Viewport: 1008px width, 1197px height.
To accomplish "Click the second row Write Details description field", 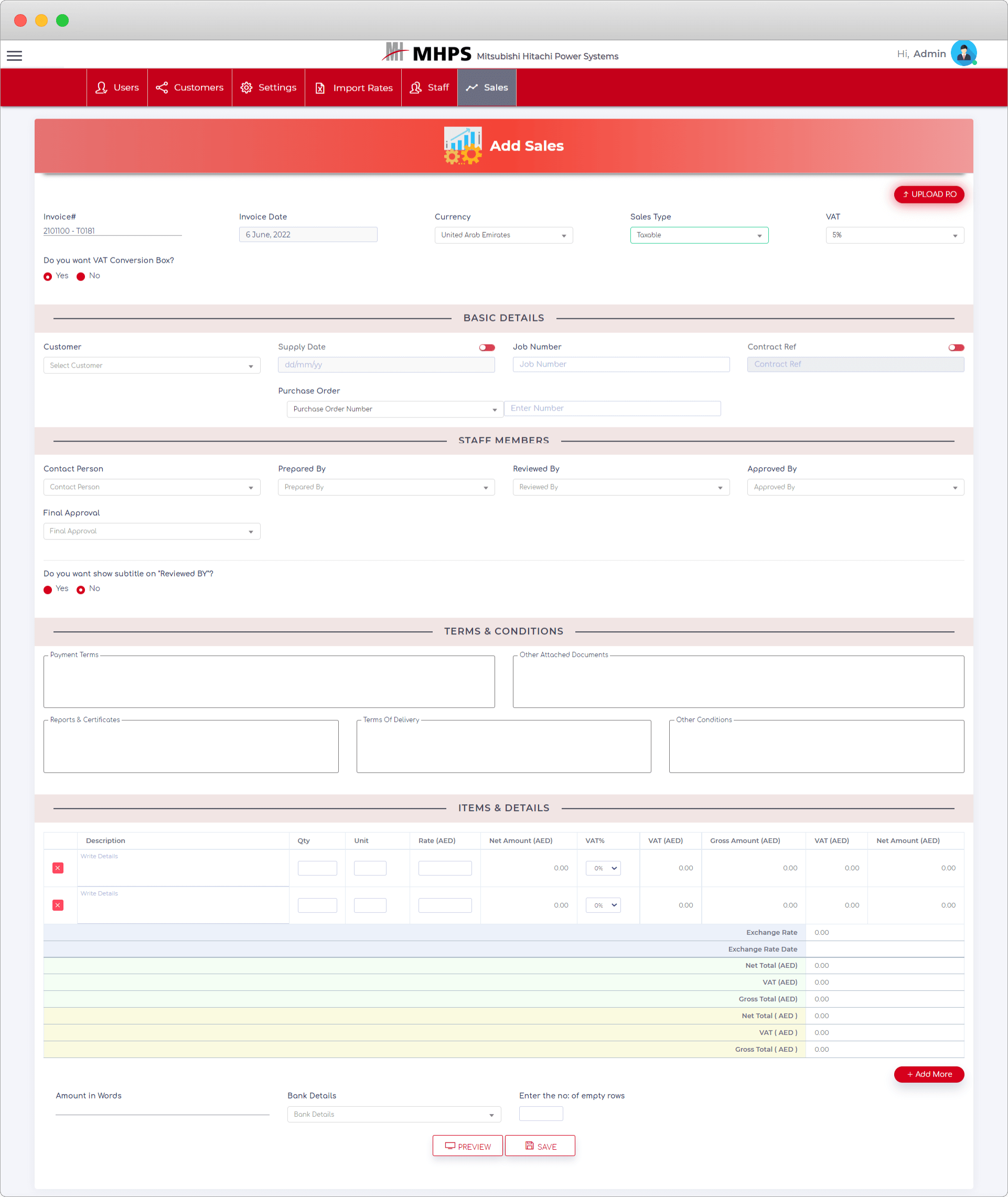I will 183,905.
